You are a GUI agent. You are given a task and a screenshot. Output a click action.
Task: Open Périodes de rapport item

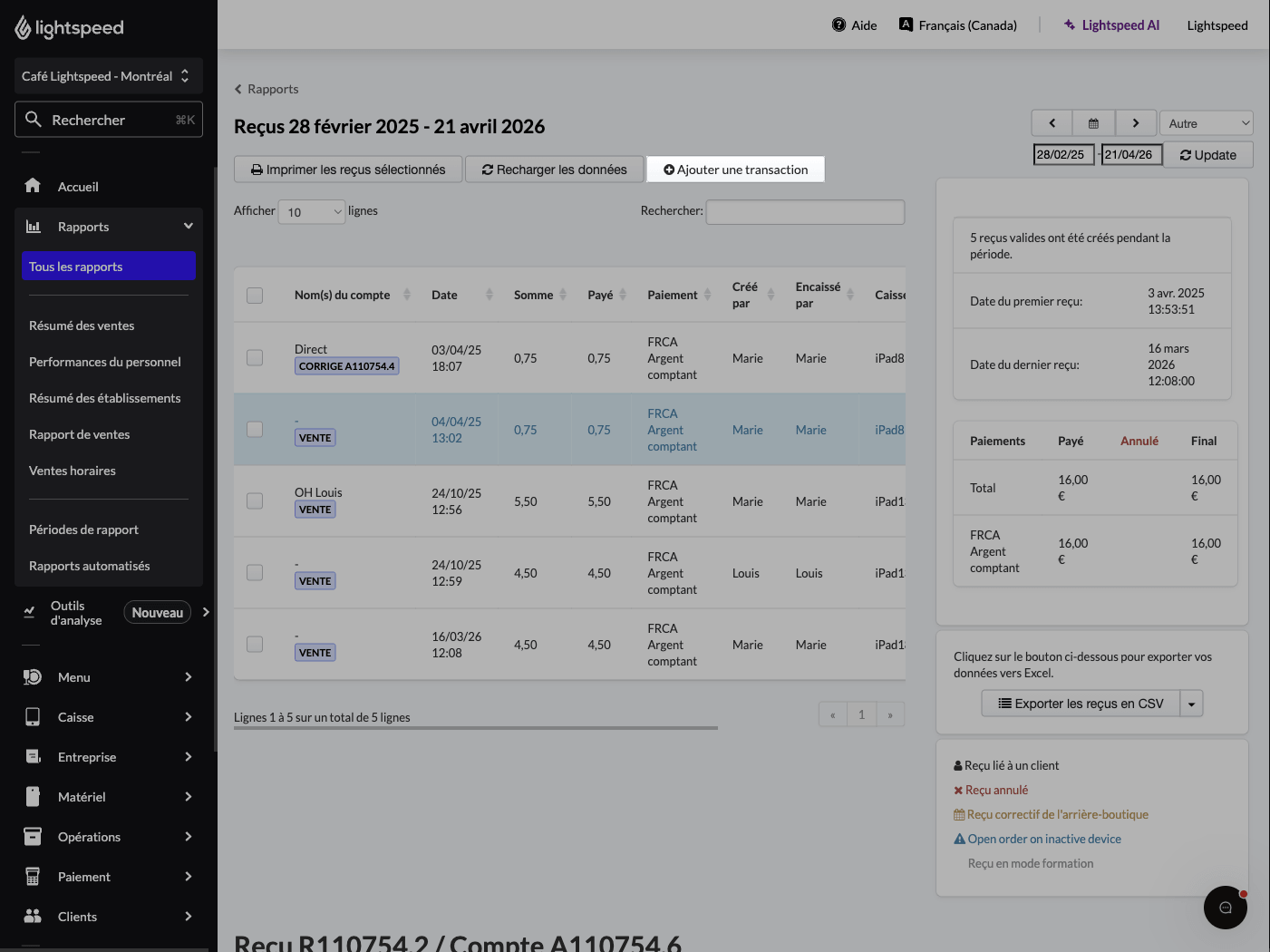(84, 529)
